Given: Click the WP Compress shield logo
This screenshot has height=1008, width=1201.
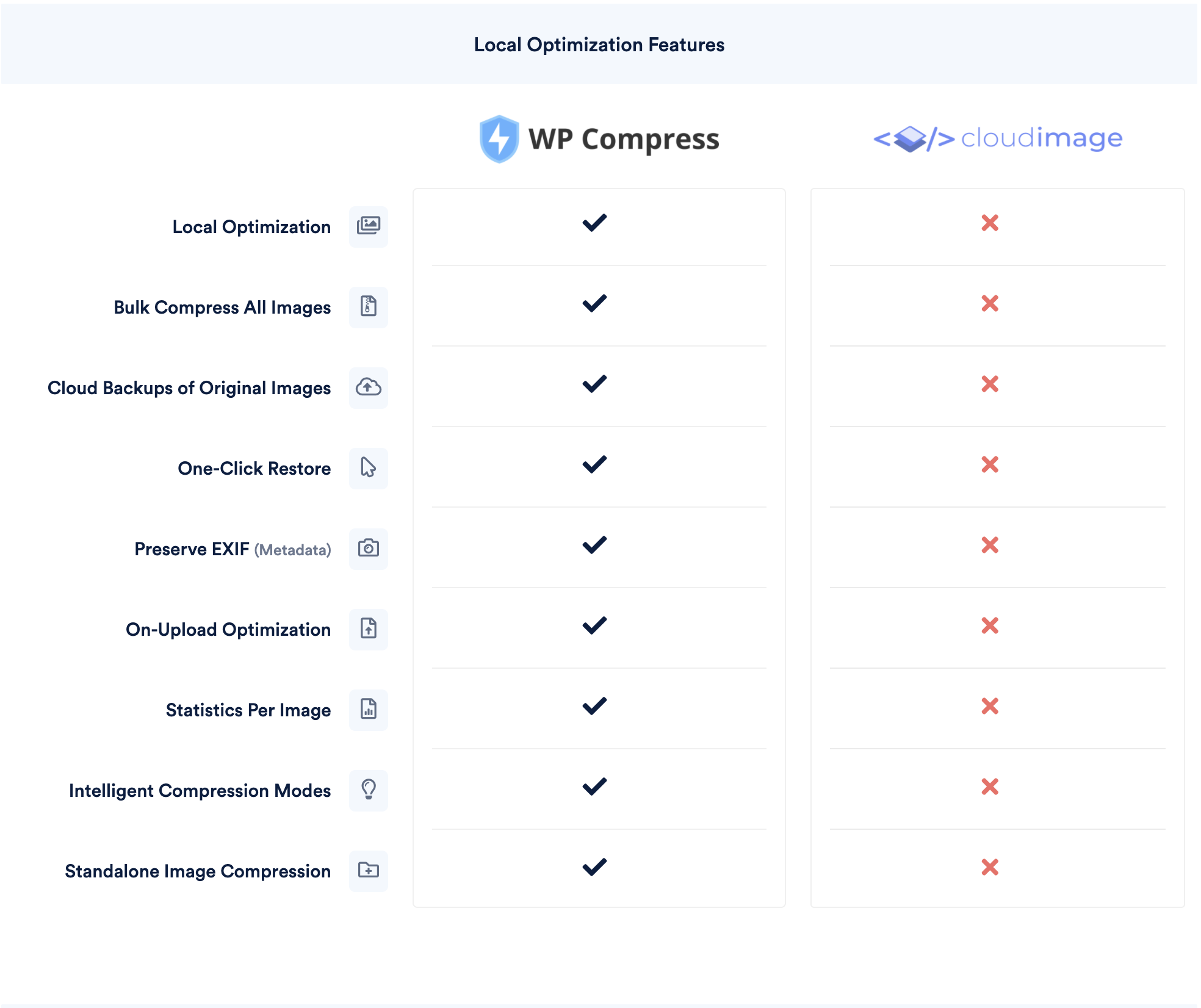Looking at the screenshot, I should (x=499, y=139).
